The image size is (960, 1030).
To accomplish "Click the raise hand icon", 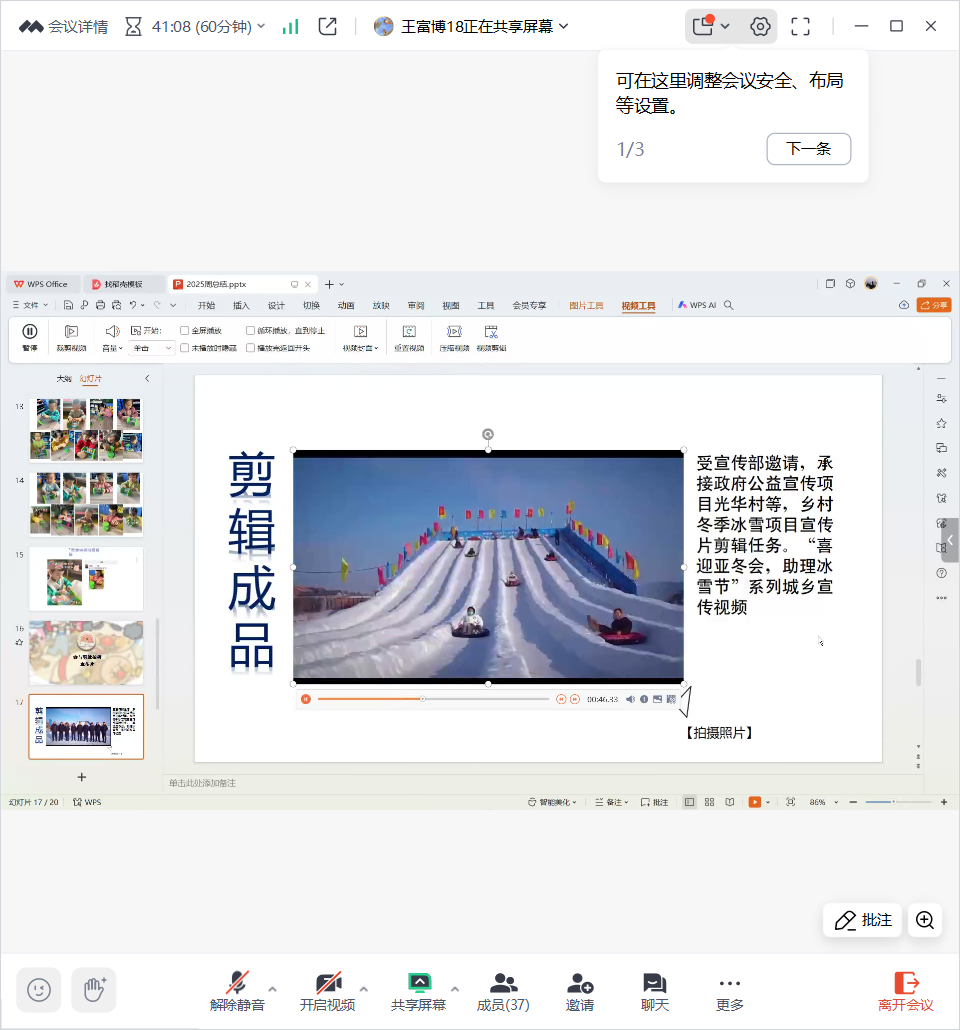I will tap(94, 989).
